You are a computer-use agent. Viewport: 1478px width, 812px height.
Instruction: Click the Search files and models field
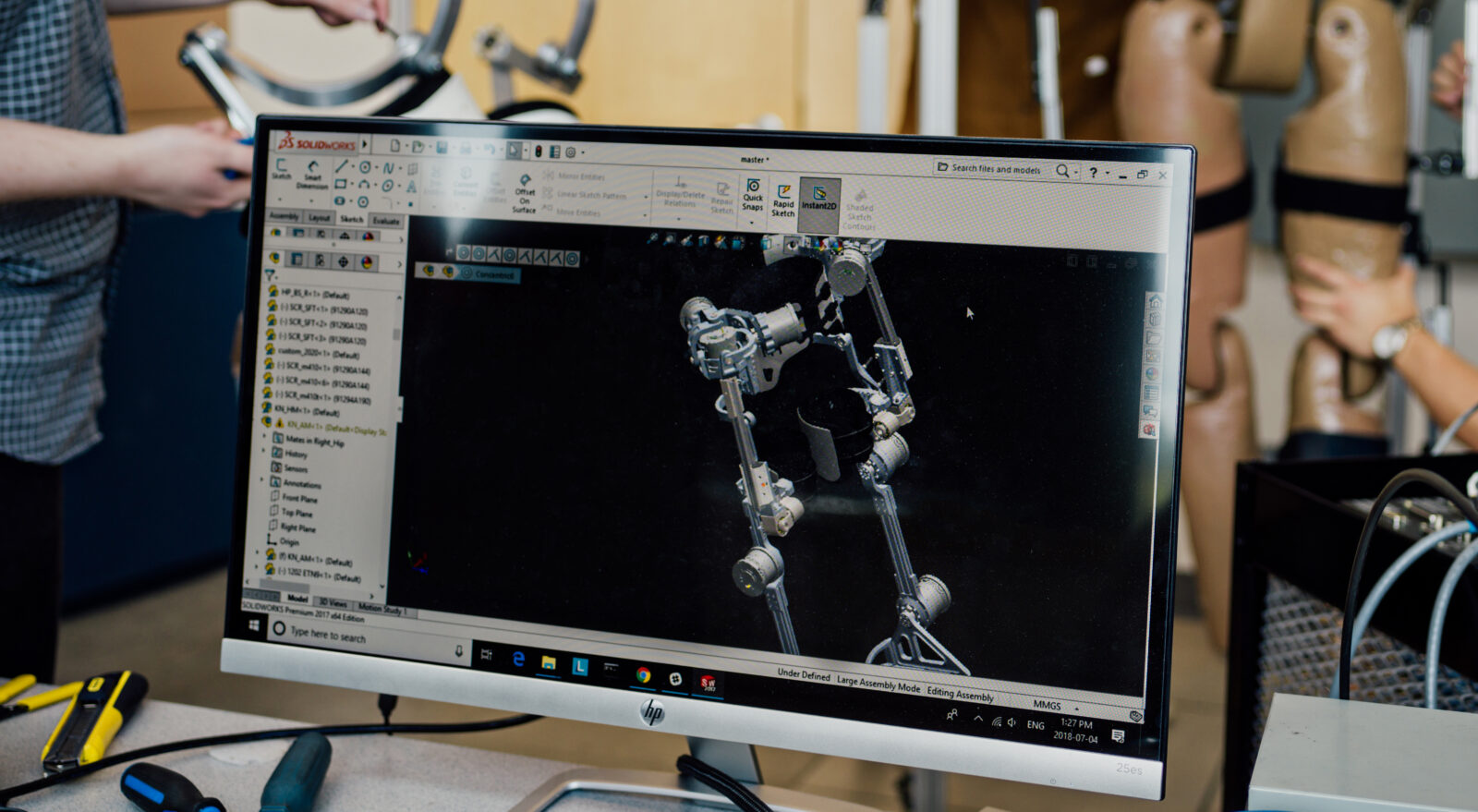[x=995, y=169]
